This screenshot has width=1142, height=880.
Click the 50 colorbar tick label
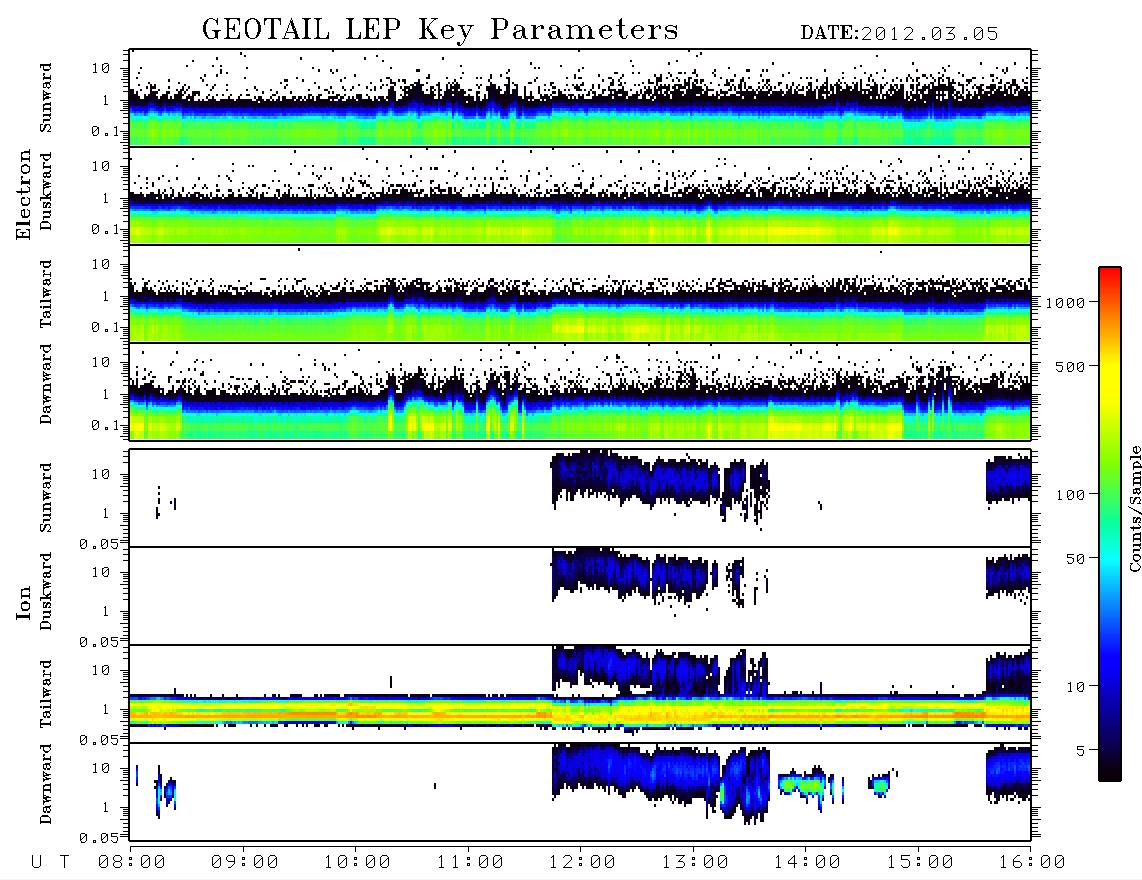coord(1074,559)
